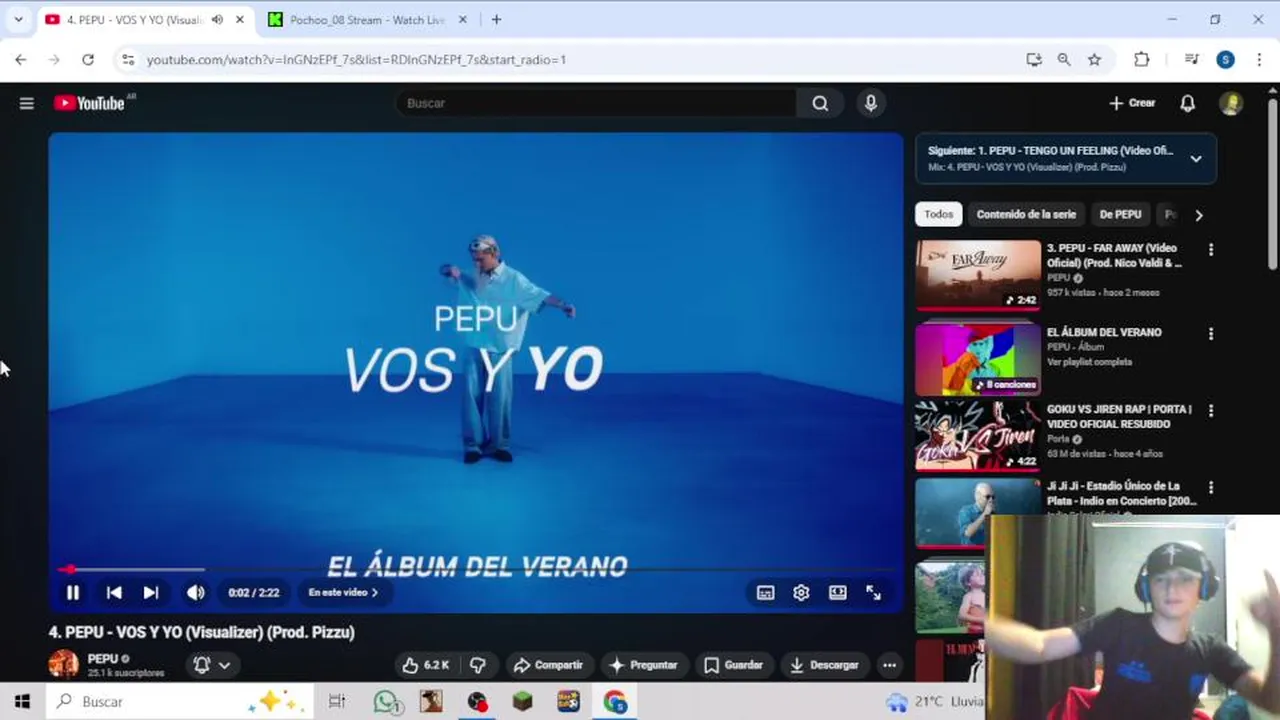Screen dimensions: 1280x720
Task: Expand the Siguiente mix playlist panel
Action: [x=1195, y=158]
